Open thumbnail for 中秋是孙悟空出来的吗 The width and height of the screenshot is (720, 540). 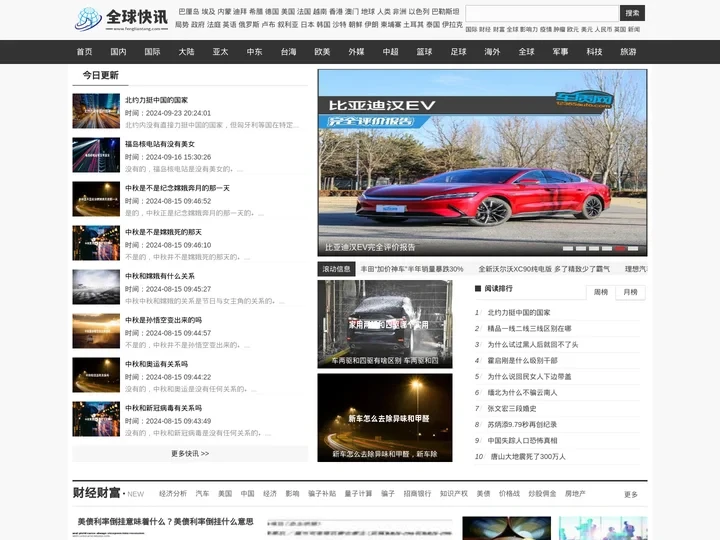click(x=96, y=332)
